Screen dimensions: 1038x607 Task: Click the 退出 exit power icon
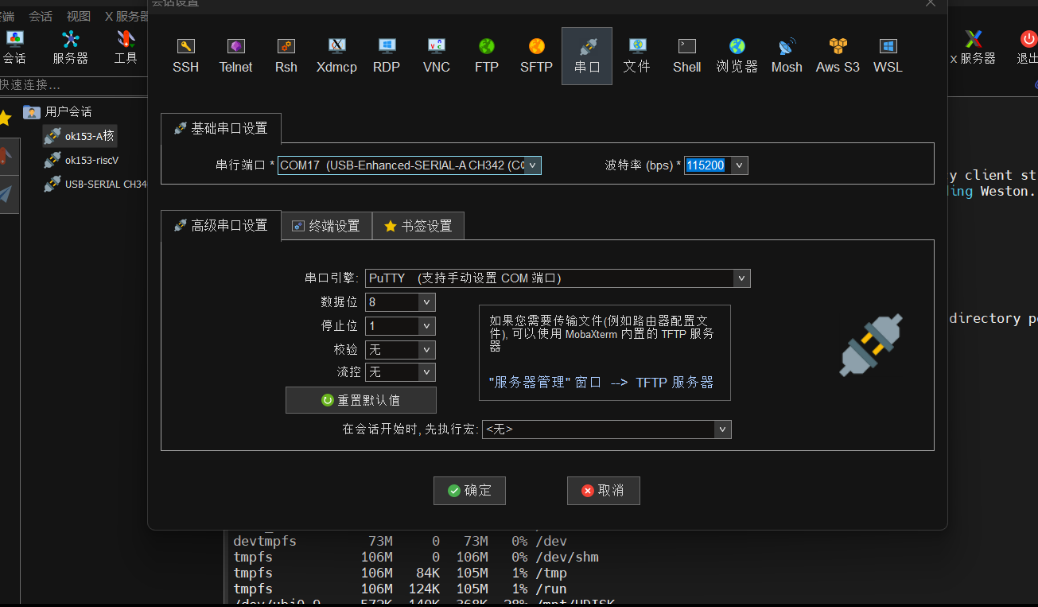pos(1027,48)
